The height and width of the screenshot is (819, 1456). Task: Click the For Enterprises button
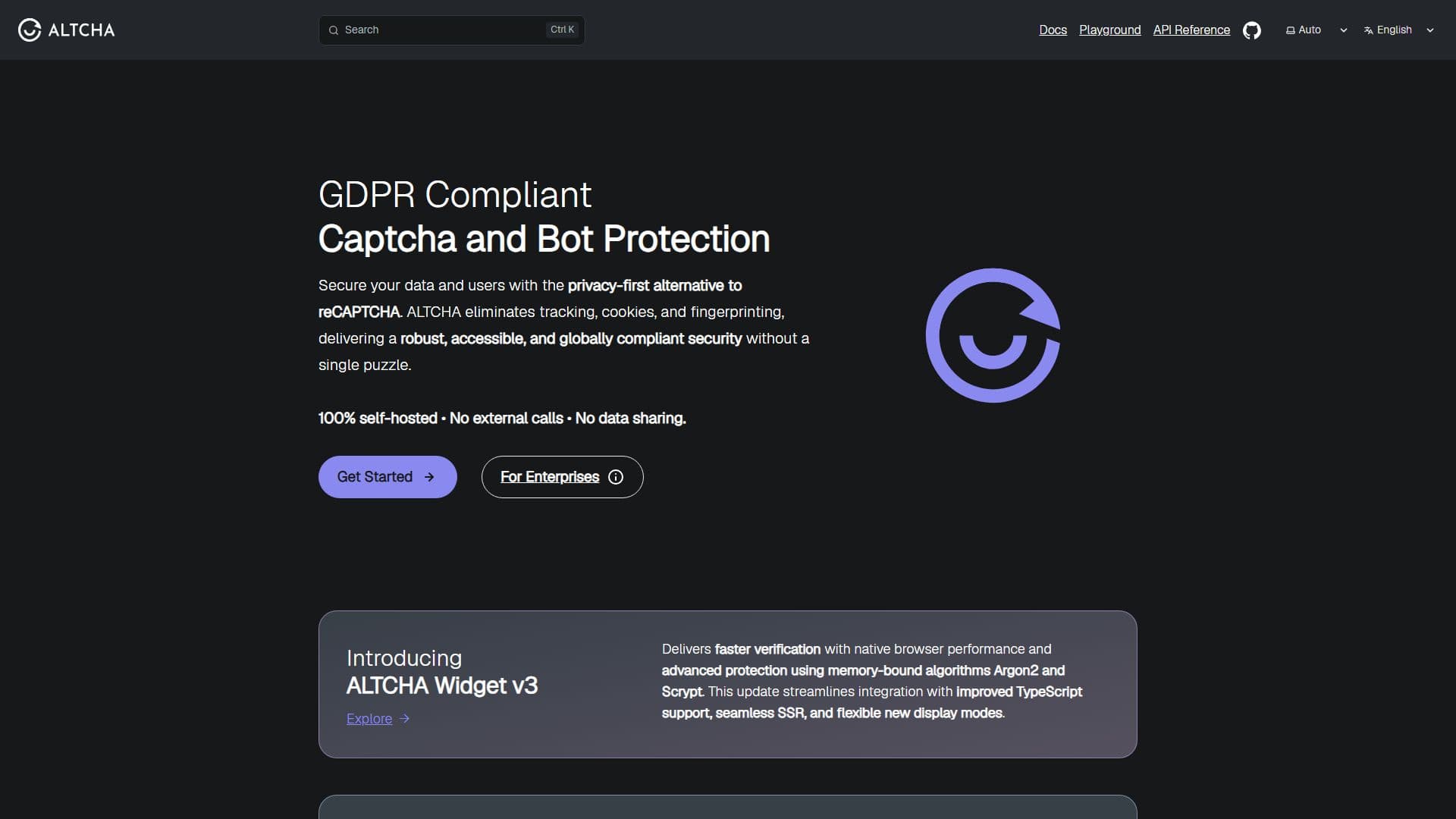[x=562, y=477]
